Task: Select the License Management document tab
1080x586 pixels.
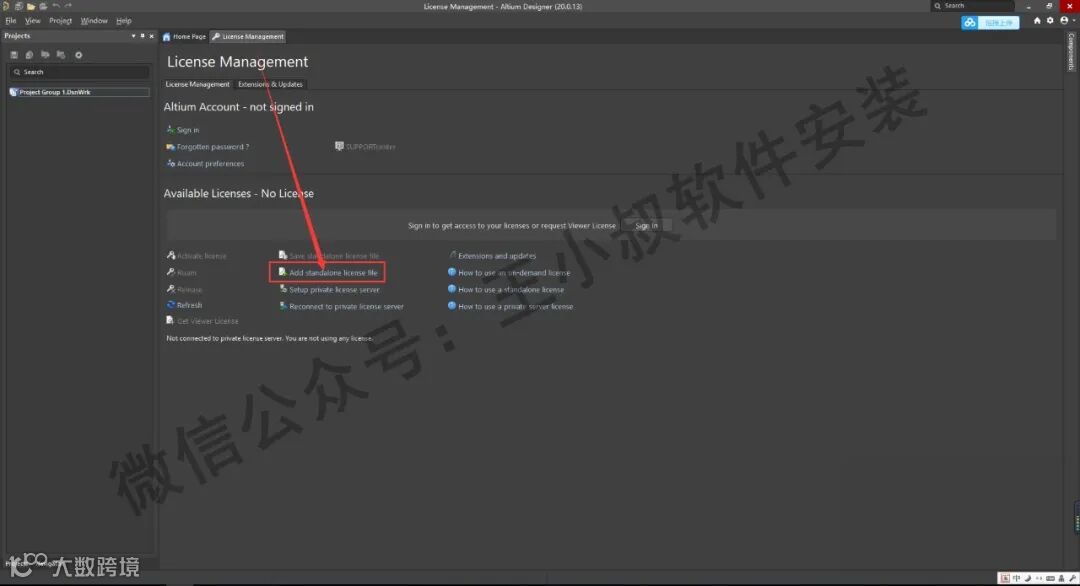Action: (x=248, y=36)
